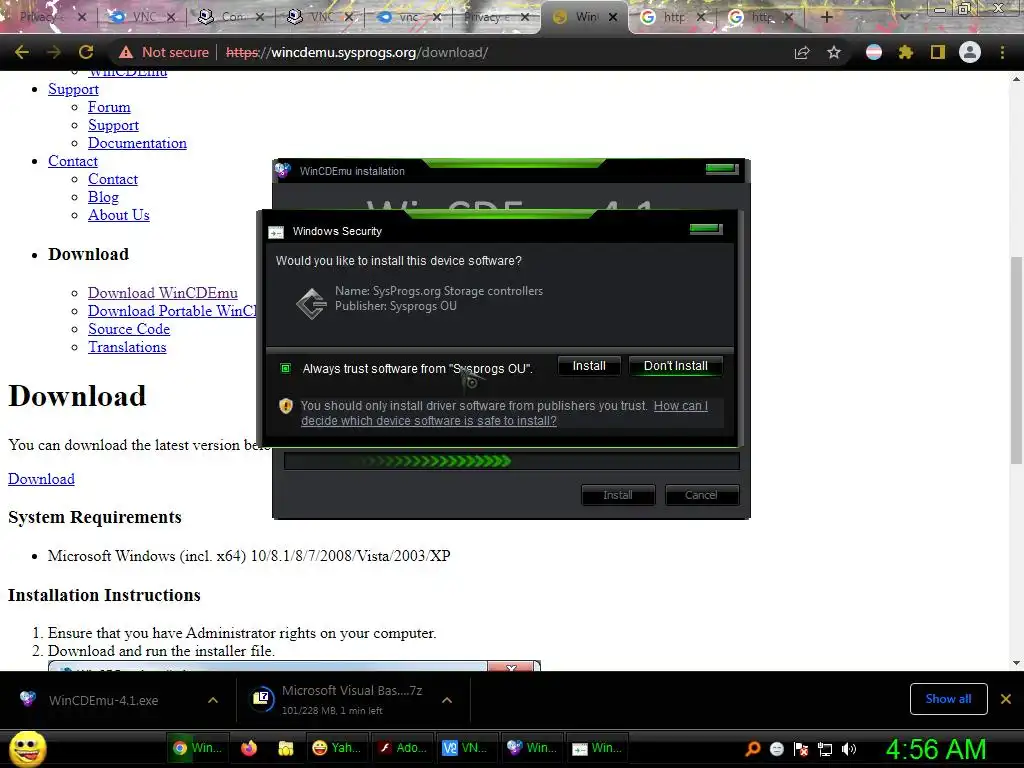Open the Download WinCDEmu link

tap(163, 293)
